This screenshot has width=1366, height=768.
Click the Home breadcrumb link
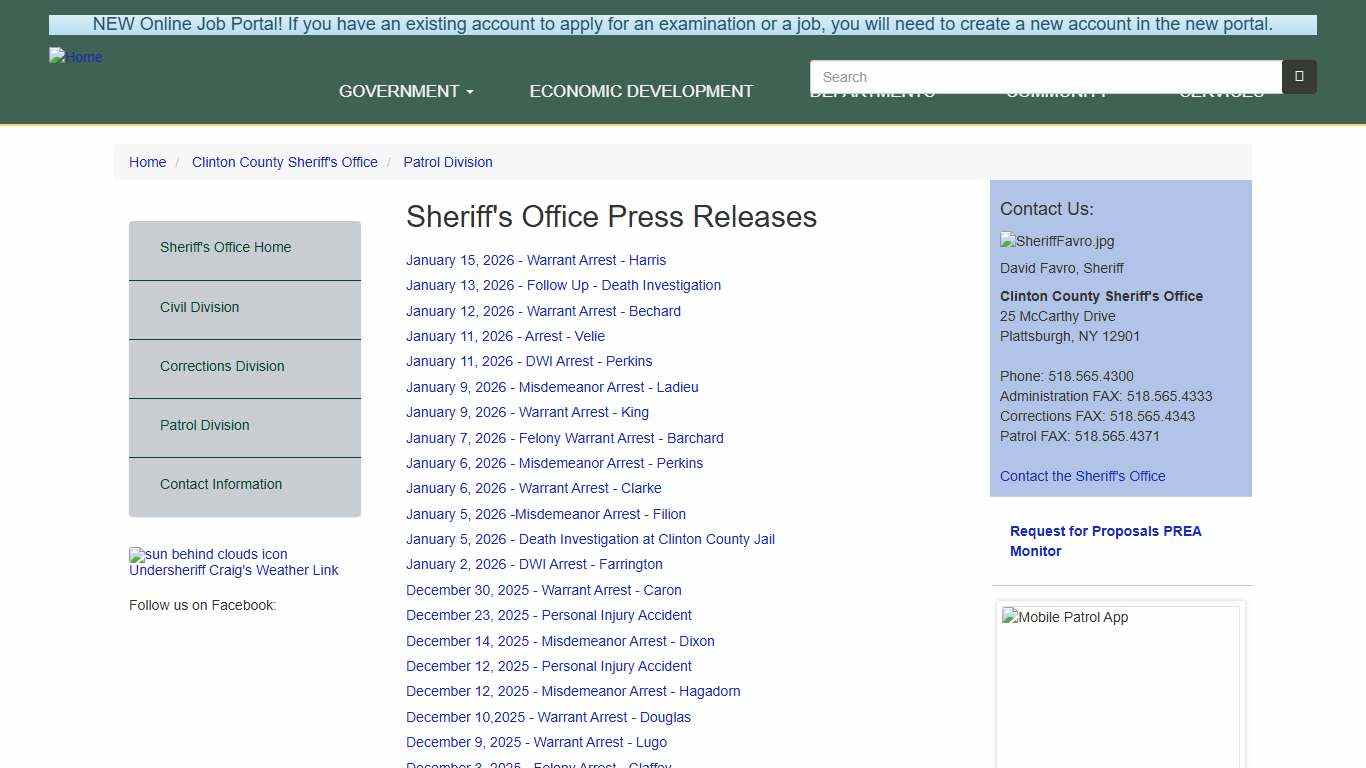coord(148,162)
